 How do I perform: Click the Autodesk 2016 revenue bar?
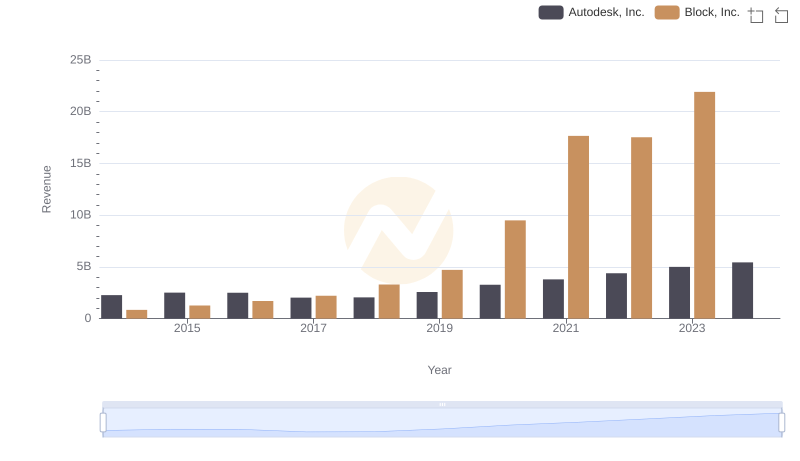pos(238,305)
